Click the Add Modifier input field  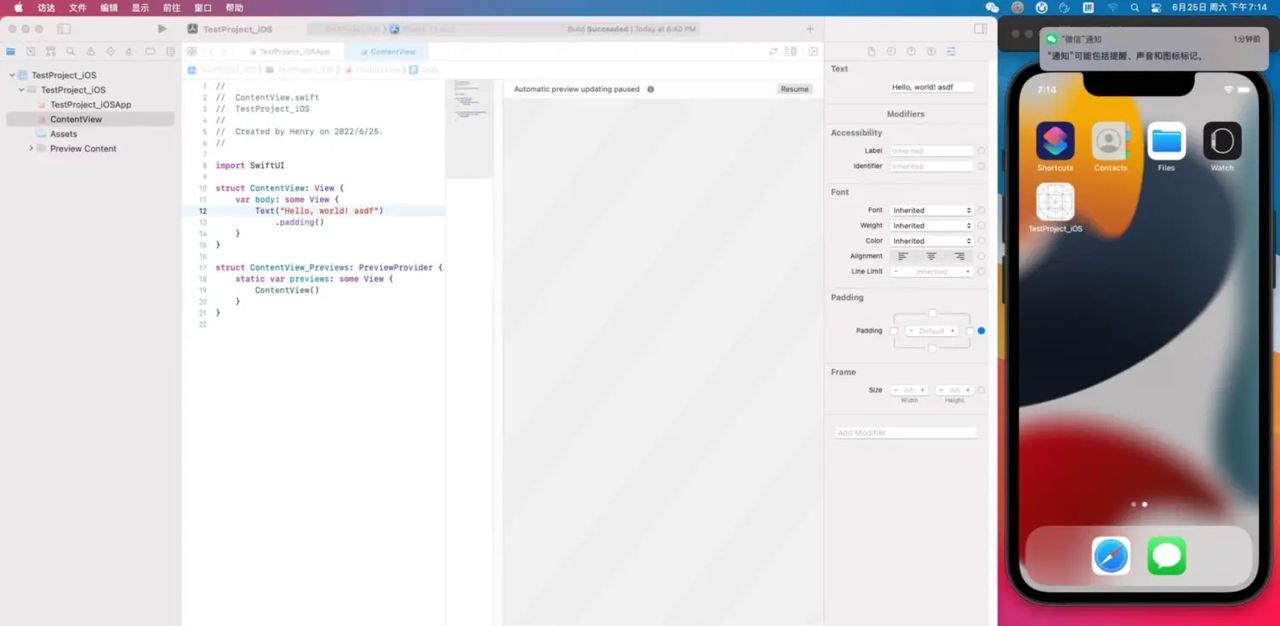pos(905,433)
